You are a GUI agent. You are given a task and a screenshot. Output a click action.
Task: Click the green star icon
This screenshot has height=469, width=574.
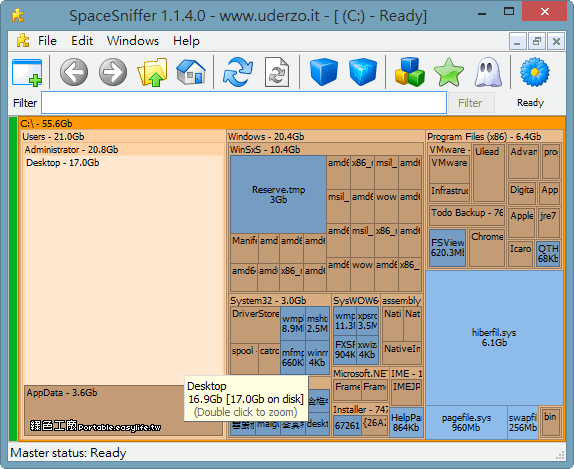tap(449, 73)
